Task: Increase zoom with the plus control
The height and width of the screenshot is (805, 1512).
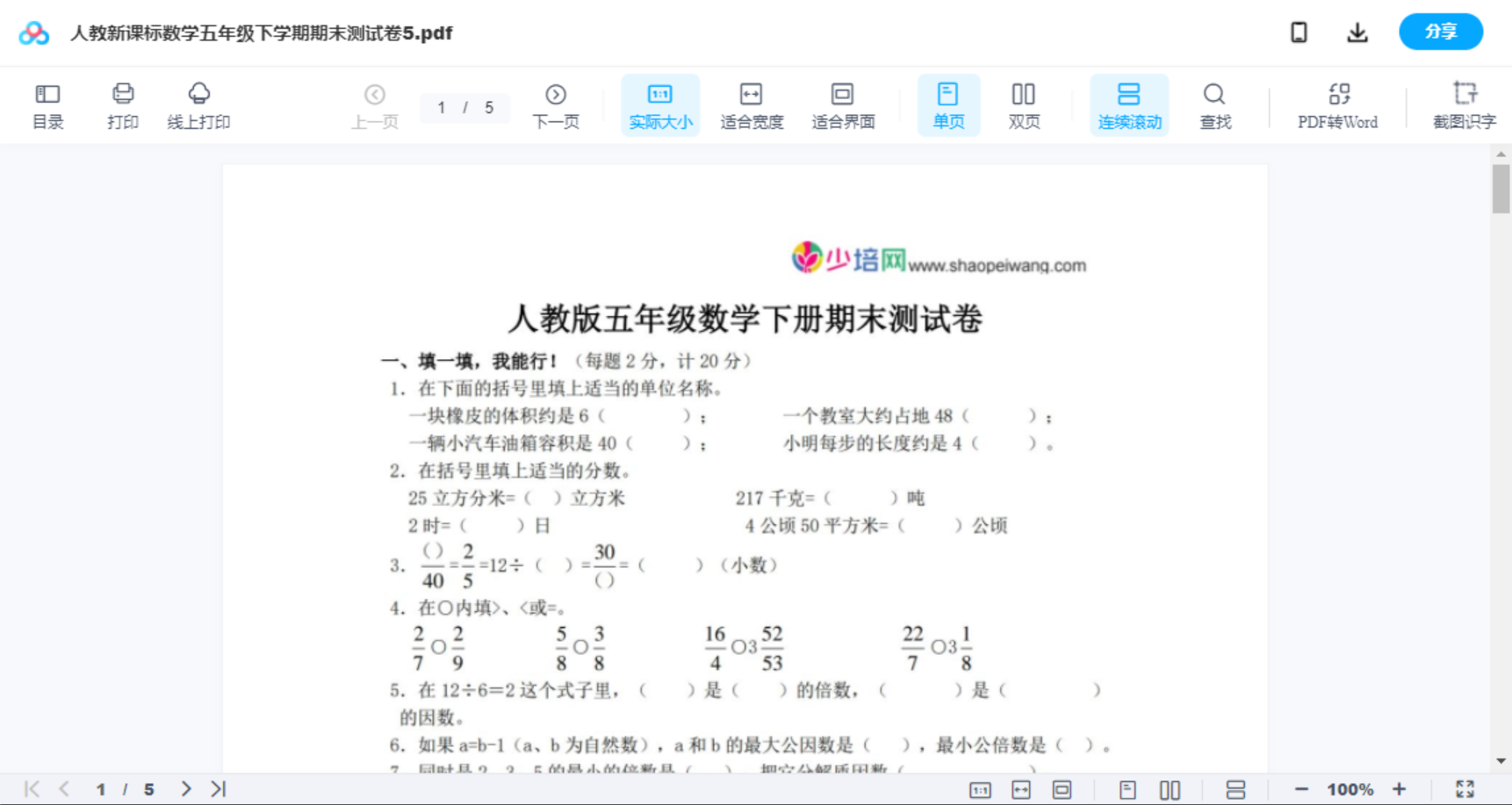Action: pyautogui.click(x=1400, y=788)
